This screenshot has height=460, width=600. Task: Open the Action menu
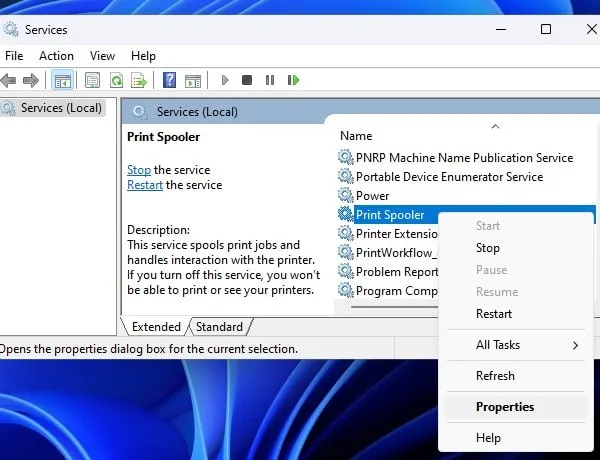[x=56, y=56]
